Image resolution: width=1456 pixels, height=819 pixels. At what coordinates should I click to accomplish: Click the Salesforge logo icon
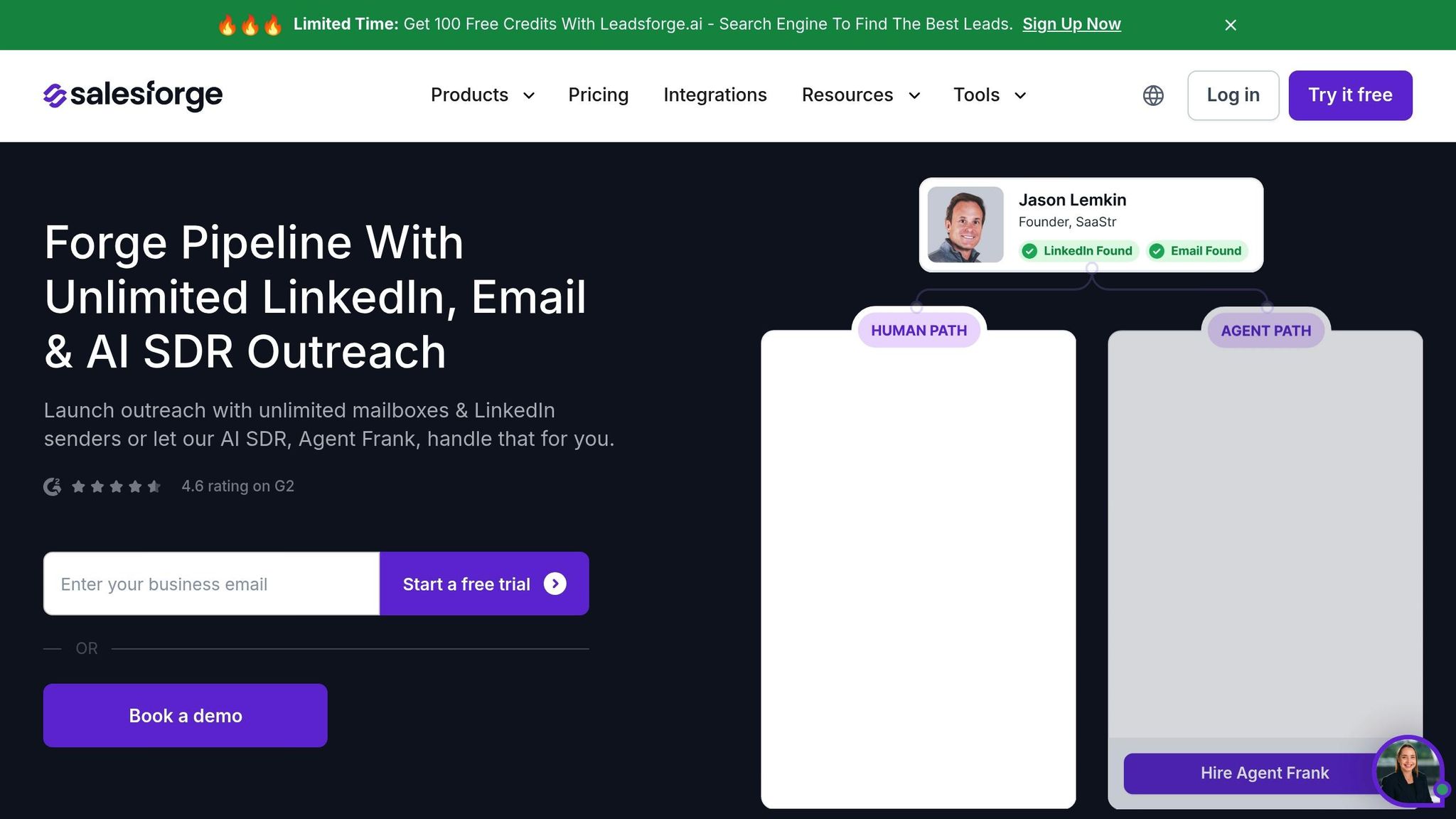55,95
